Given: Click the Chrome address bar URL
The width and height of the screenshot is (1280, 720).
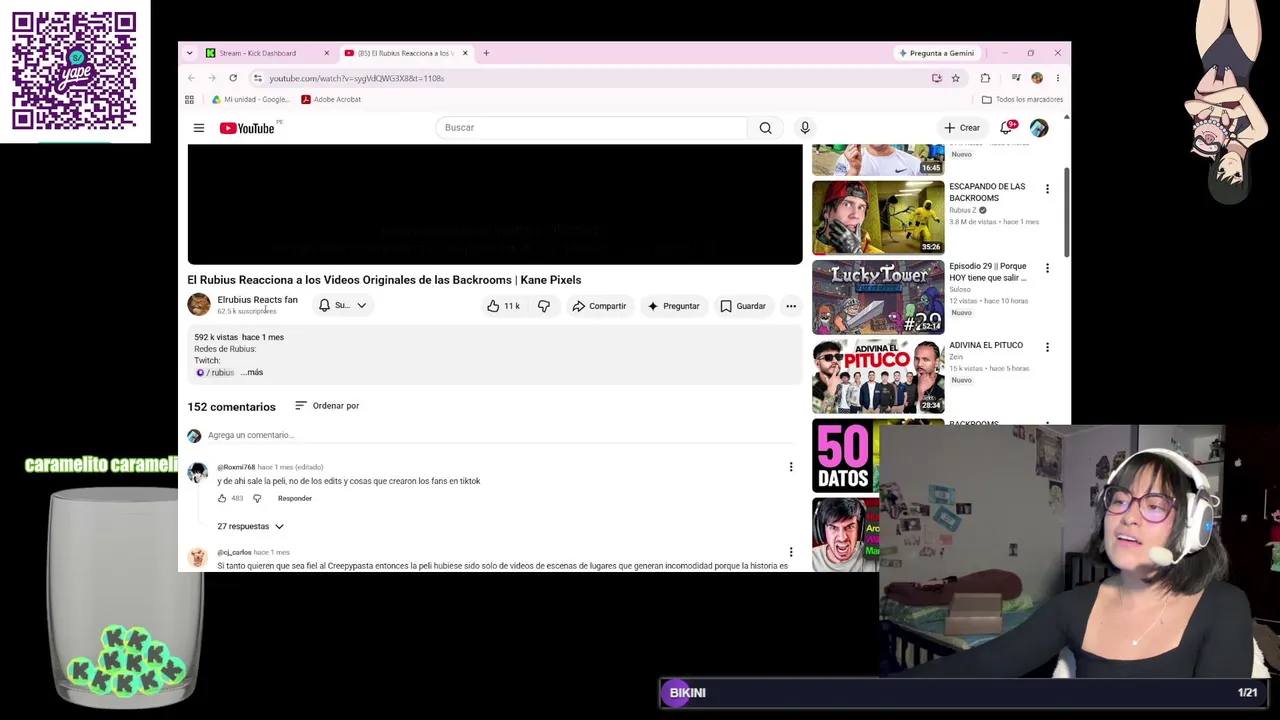Looking at the screenshot, I should [x=356, y=78].
